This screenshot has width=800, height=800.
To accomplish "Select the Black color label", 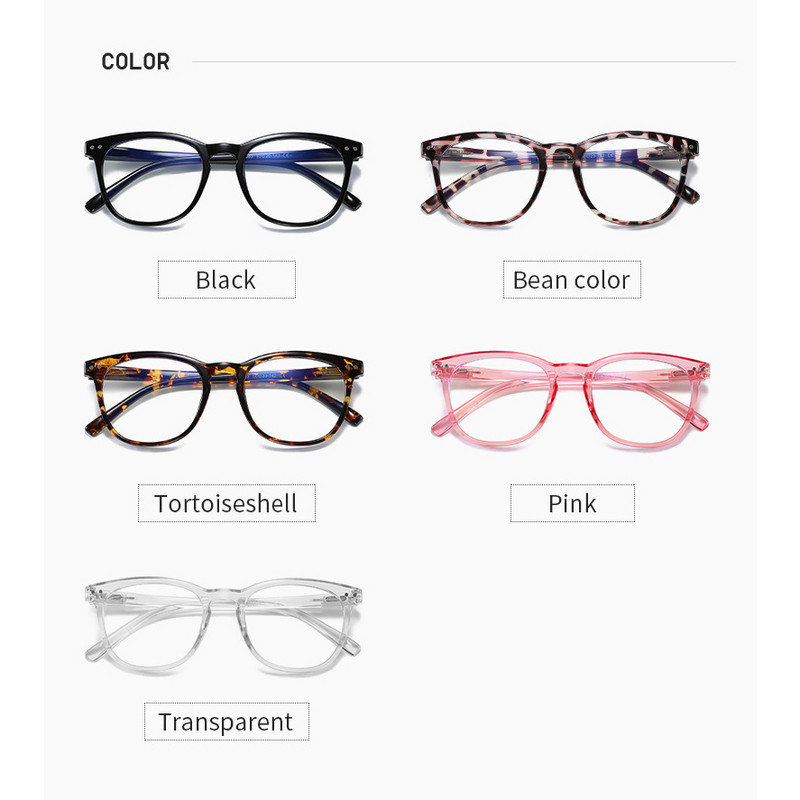I will click(x=227, y=280).
